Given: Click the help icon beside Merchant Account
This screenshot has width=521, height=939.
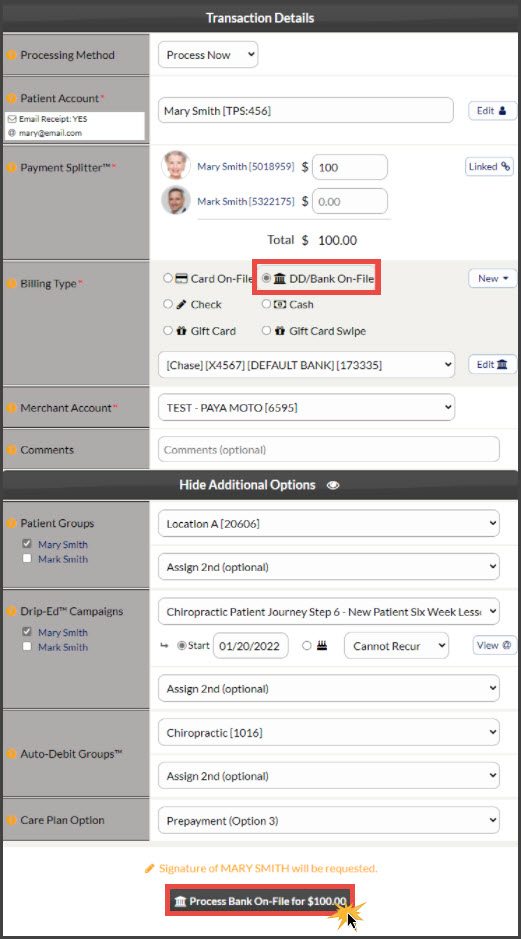Looking at the screenshot, I should point(11,408).
